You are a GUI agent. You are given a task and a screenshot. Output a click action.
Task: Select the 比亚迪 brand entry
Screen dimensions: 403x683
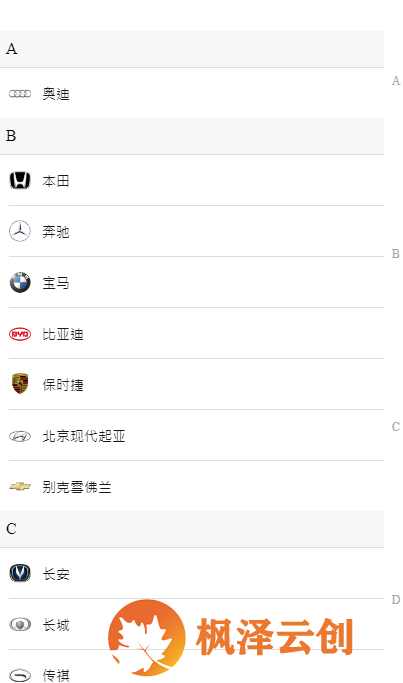[196, 334]
